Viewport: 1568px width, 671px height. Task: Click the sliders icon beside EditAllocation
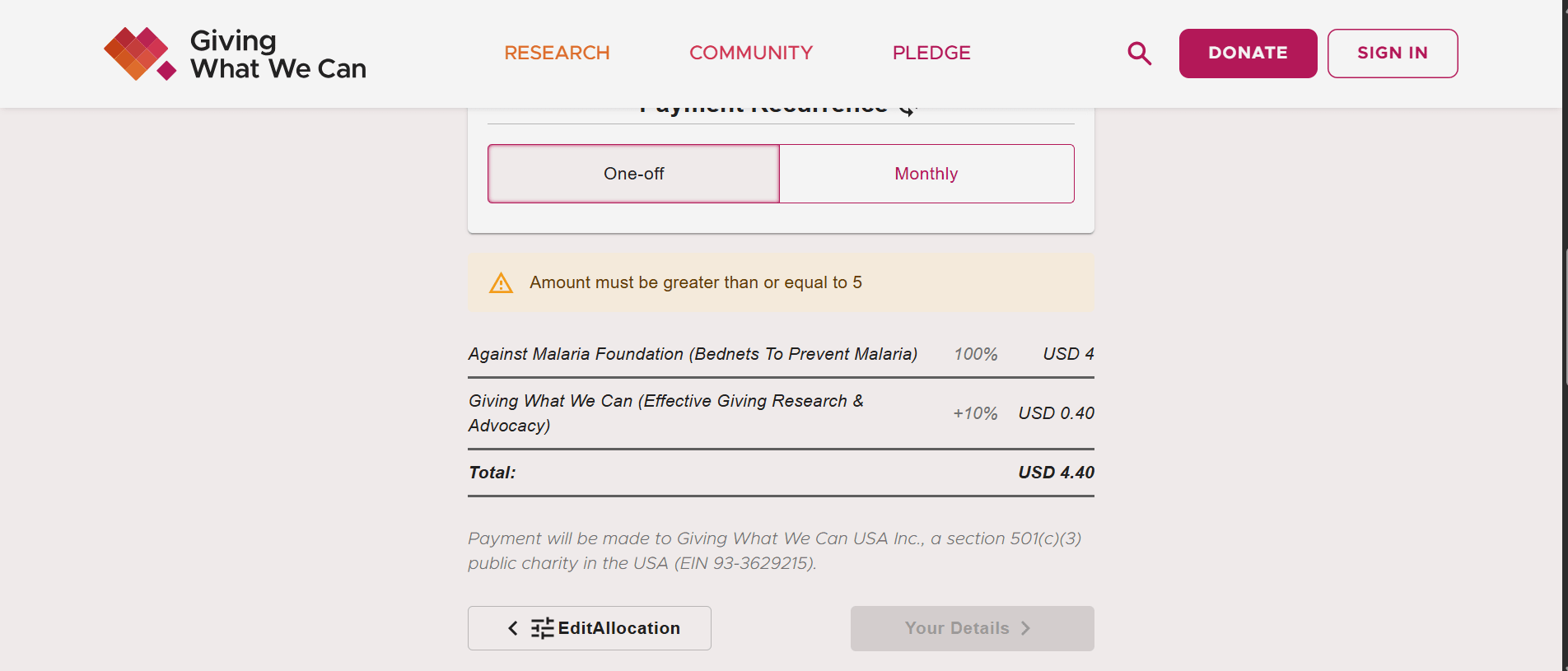point(542,629)
